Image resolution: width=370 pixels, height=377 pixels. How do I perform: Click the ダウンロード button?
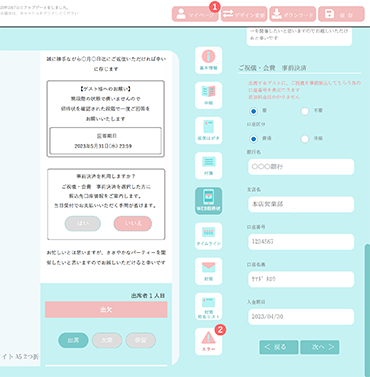pyautogui.click(x=293, y=14)
